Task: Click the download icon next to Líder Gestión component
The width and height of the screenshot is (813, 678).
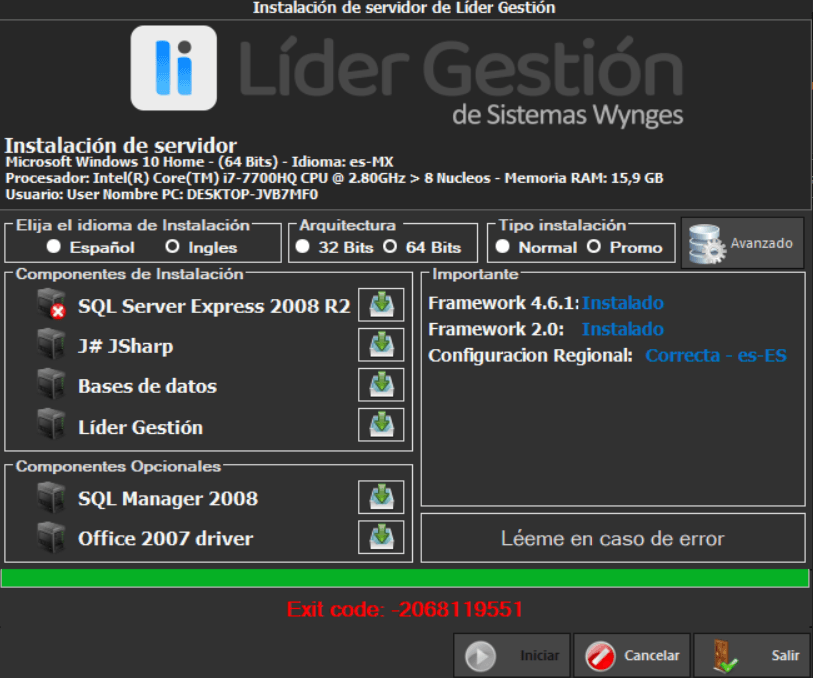Action: pyautogui.click(x=381, y=425)
